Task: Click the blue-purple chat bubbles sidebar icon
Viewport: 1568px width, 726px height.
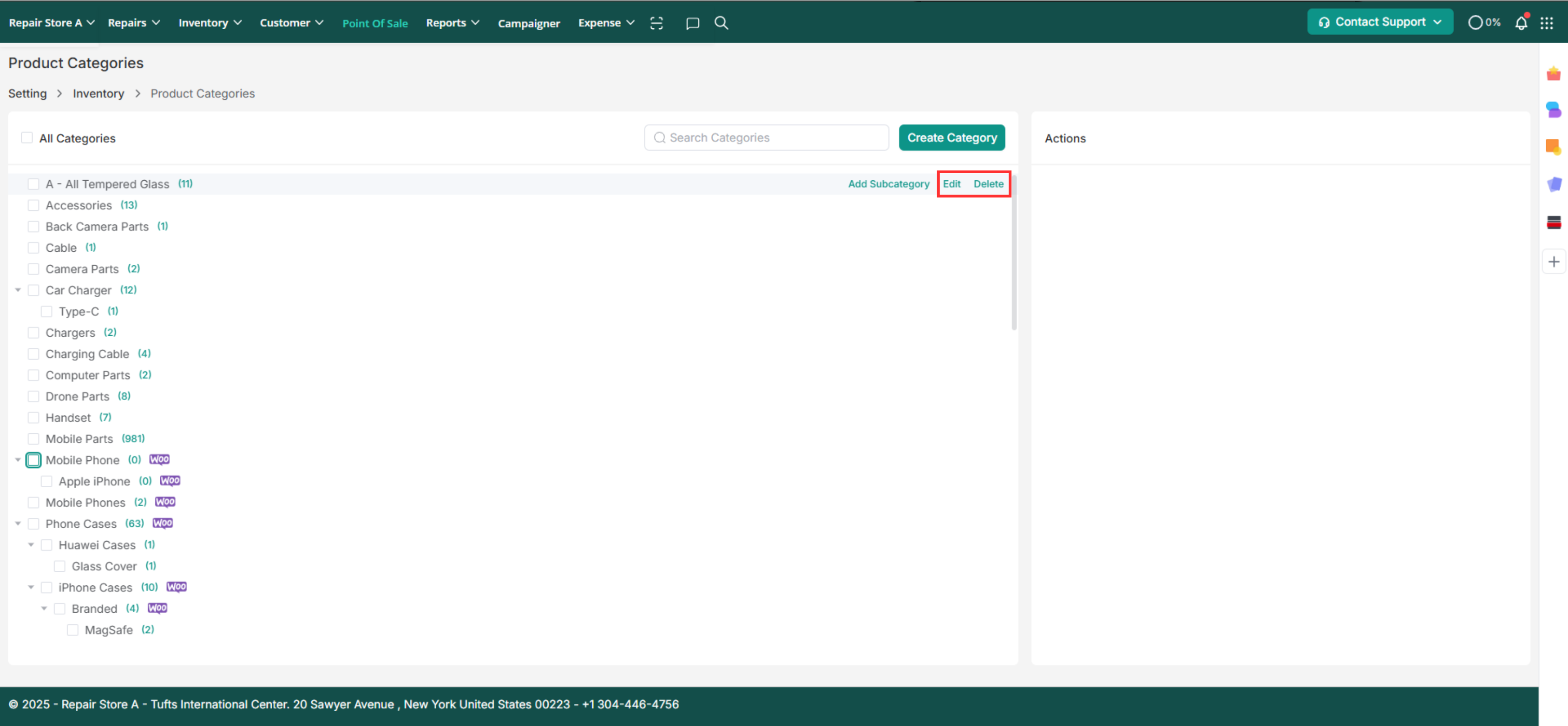Action: (1554, 110)
